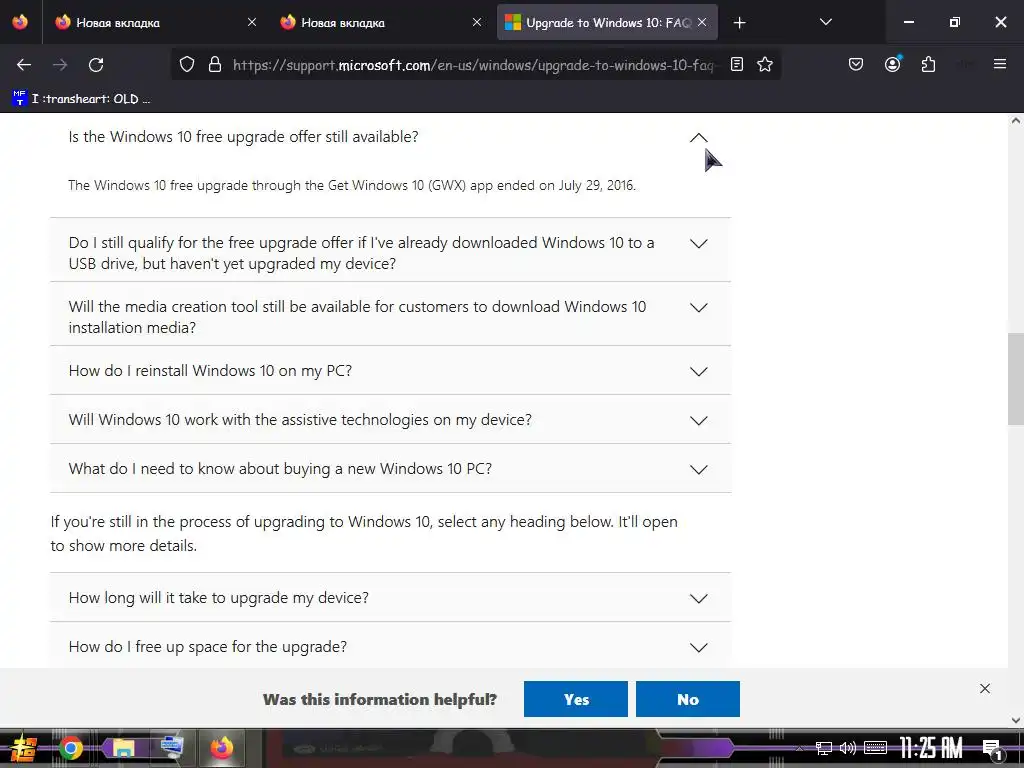
Task: Open the Start menu button
Action: 24,748
